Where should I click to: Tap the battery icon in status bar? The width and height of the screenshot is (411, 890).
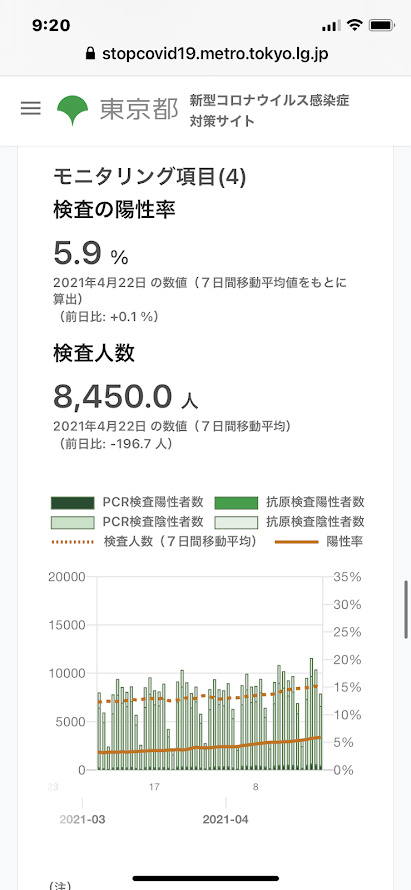click(381, 26)
